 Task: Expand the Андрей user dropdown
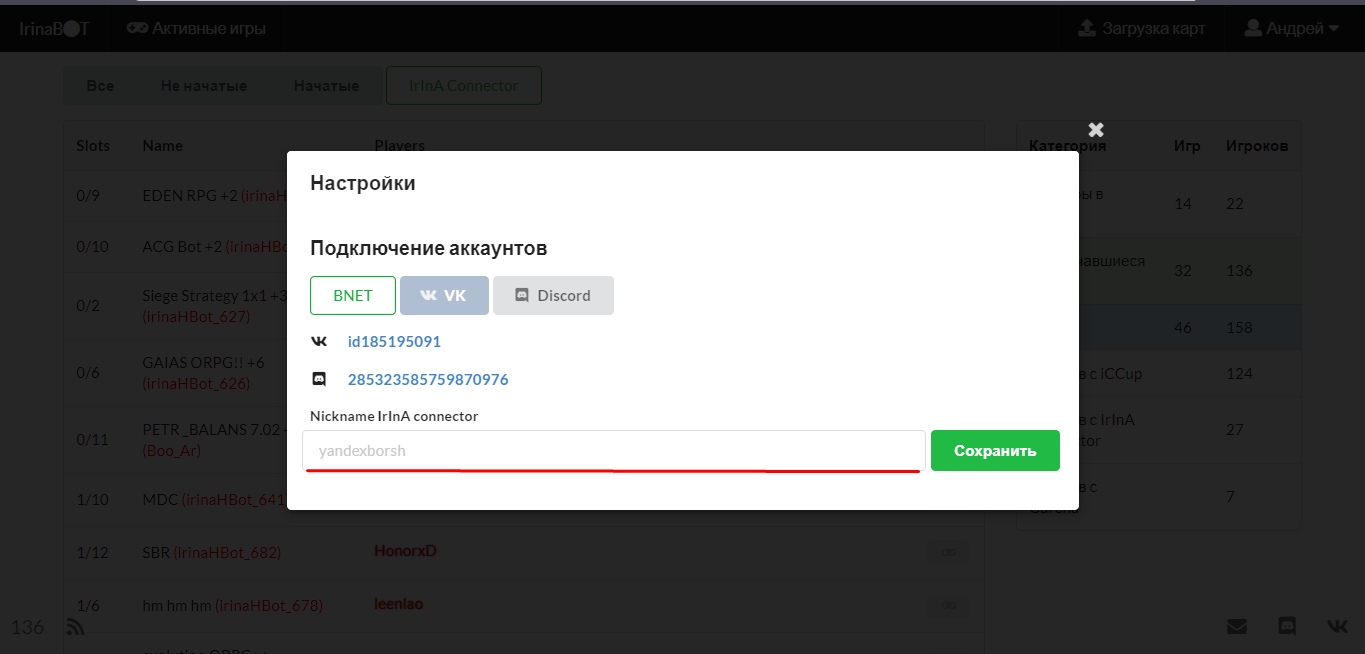1291,28
